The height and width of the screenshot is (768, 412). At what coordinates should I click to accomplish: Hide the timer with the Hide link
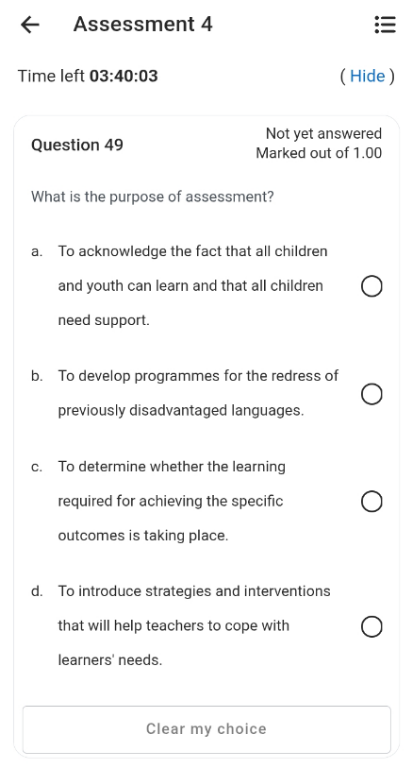tap(367, 76)
